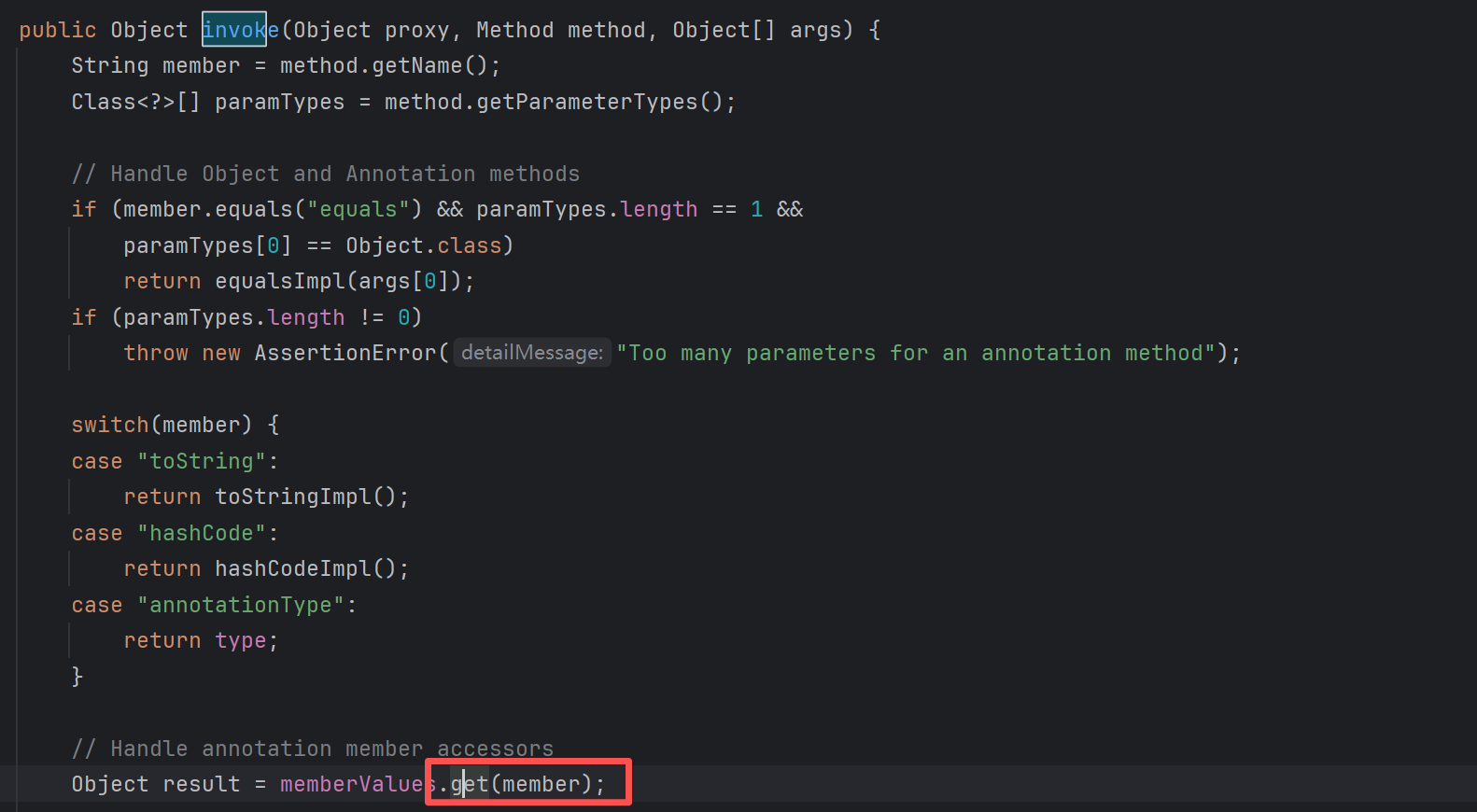Viewport: 1477px width, 812px height.
Task: Click the getName() call on method
Action: click(429, 66)
